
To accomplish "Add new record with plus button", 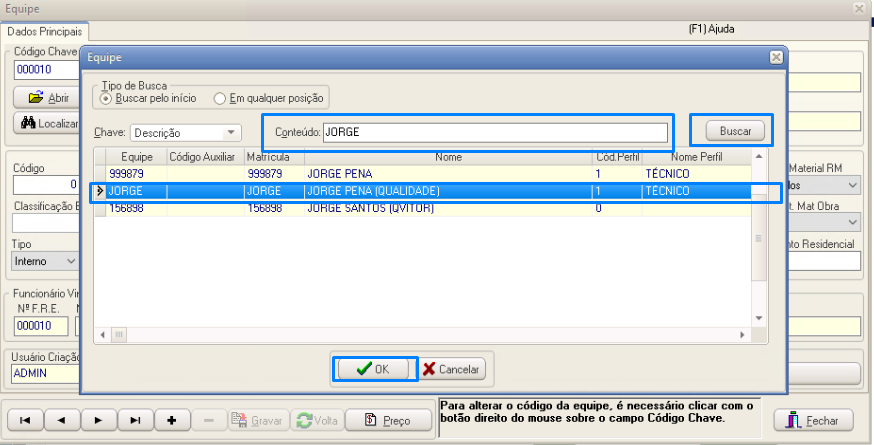I will [x=172, y=420].
